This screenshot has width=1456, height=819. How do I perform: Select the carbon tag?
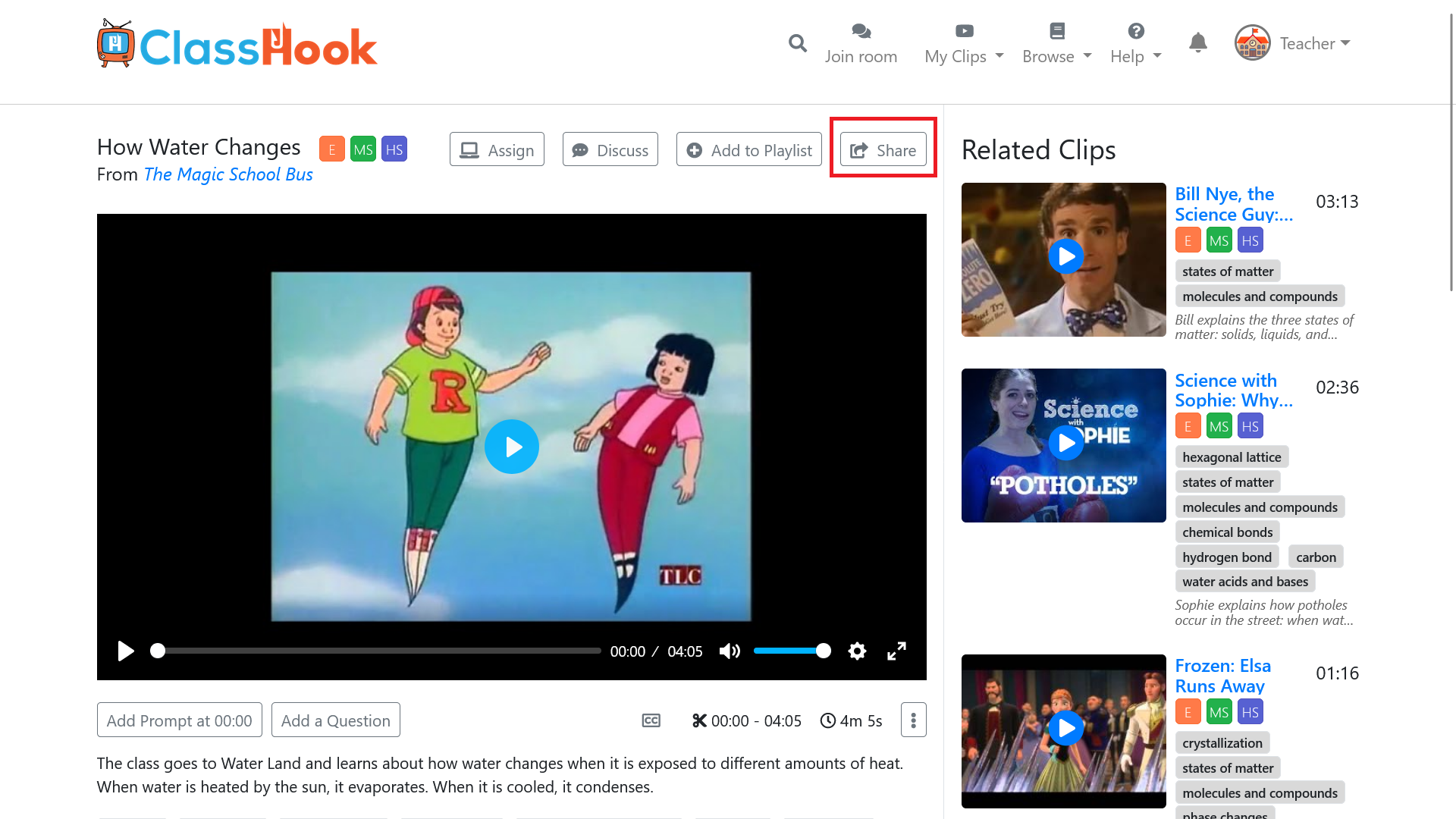pyautogui.click(x=1316, y=557)
